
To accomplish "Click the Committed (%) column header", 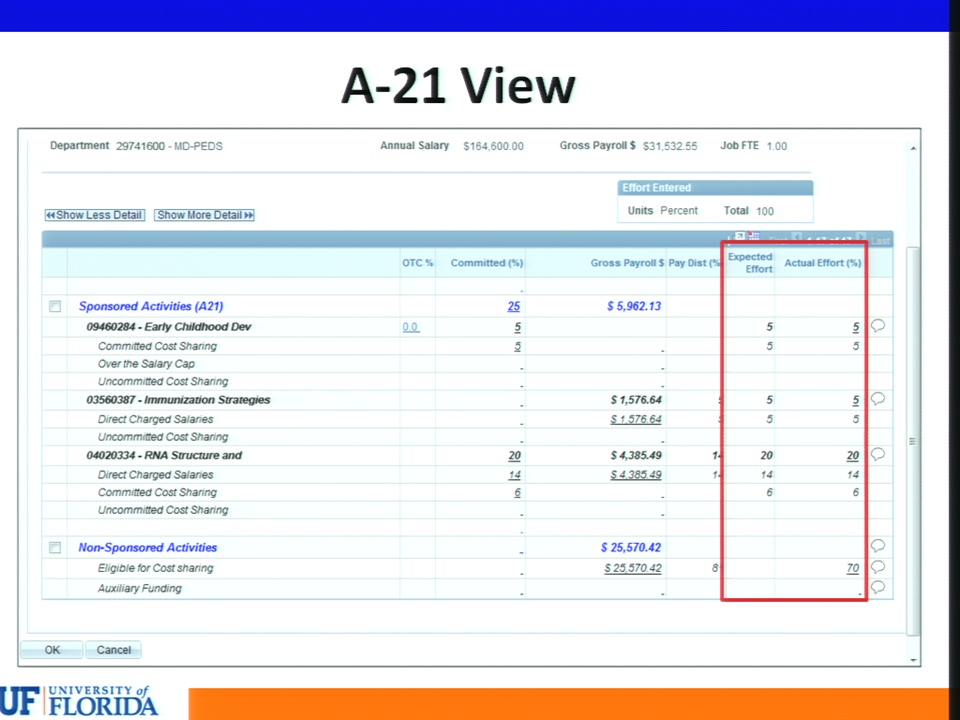I will click(487, 263).
